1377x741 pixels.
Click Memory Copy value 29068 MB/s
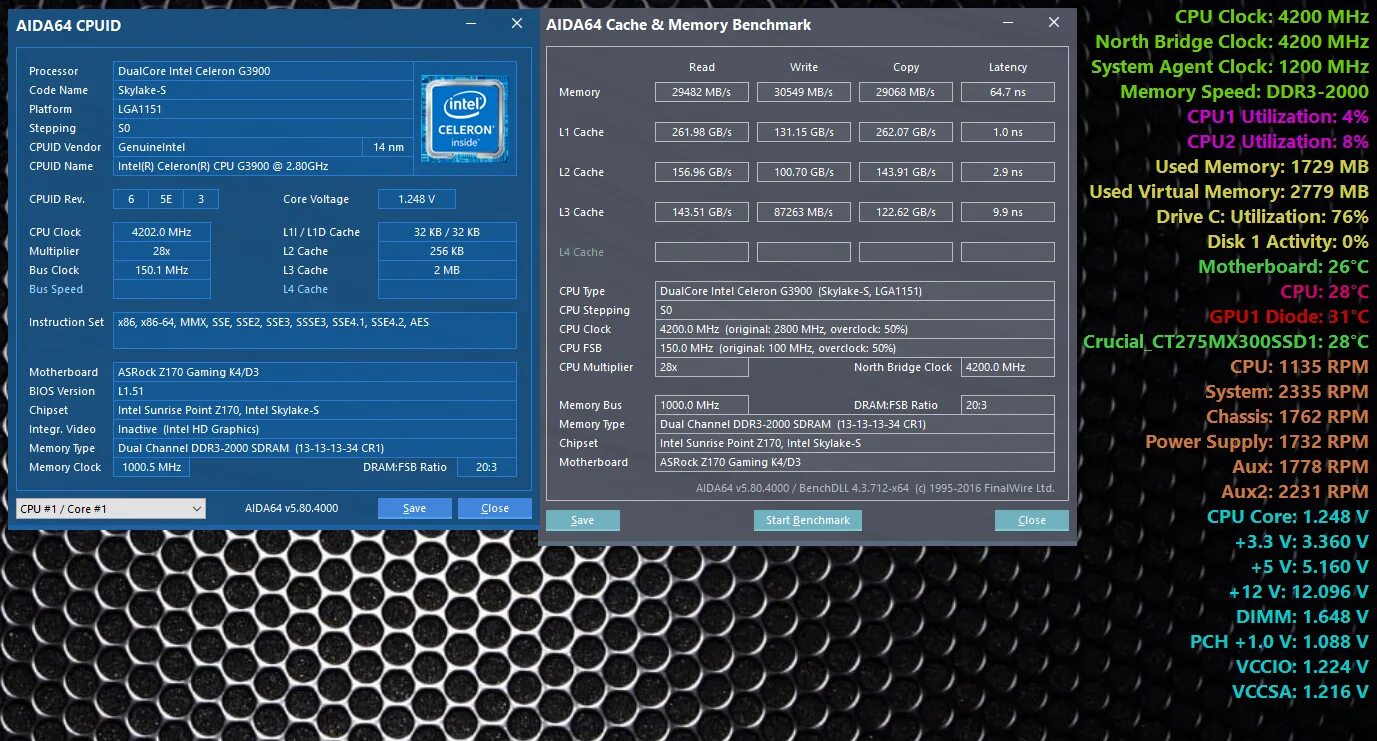906,92
